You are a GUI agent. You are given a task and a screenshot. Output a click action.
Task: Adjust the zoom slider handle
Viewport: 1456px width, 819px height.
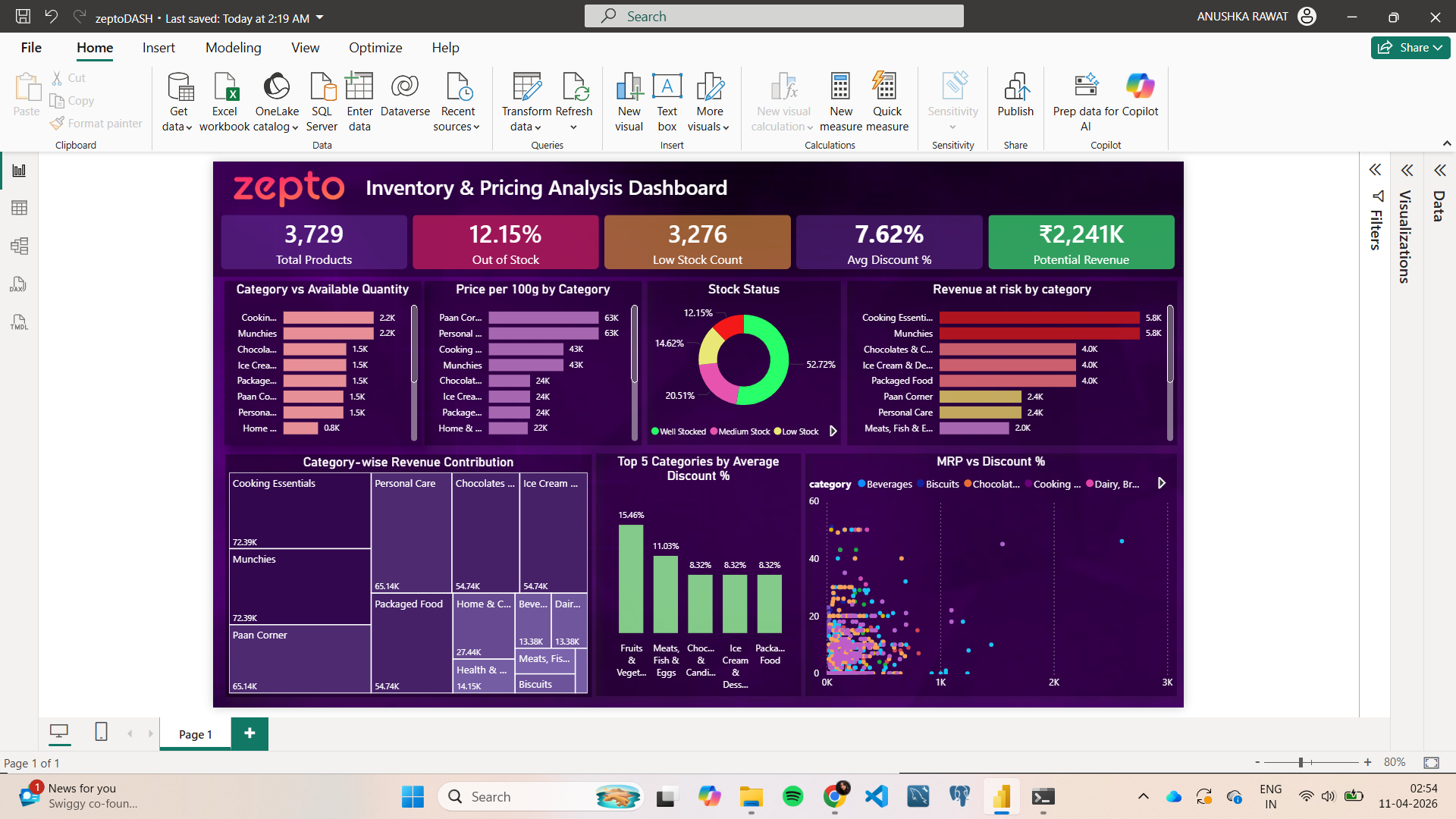click(1301, 762)
